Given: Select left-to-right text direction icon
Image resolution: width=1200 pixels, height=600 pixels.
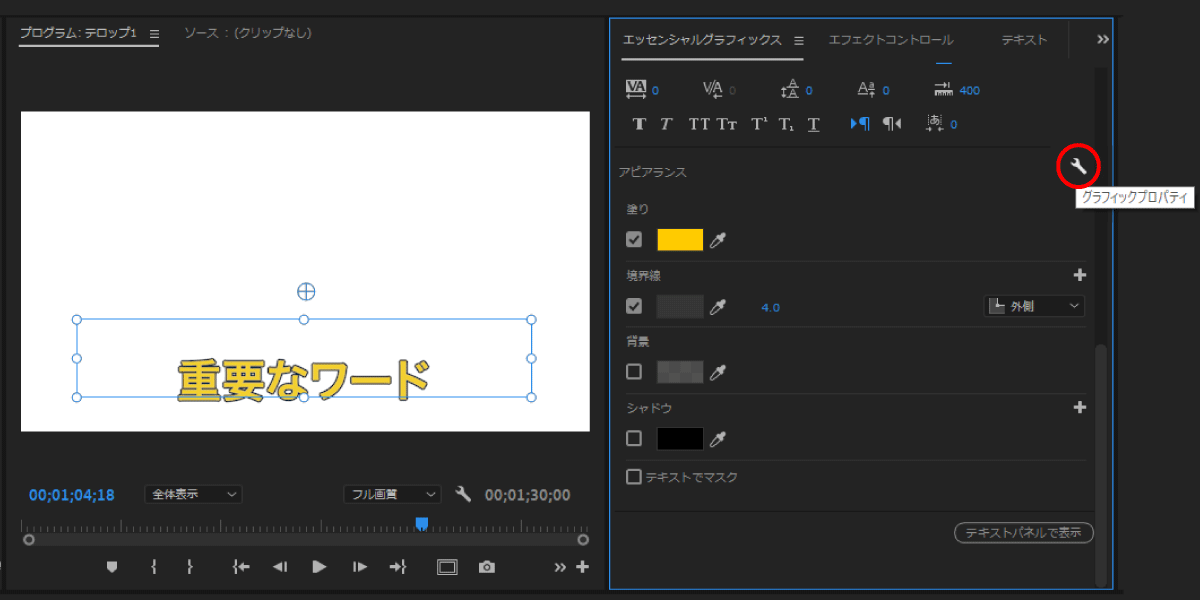Looking at the screenshot, I should tap(860, 124).
